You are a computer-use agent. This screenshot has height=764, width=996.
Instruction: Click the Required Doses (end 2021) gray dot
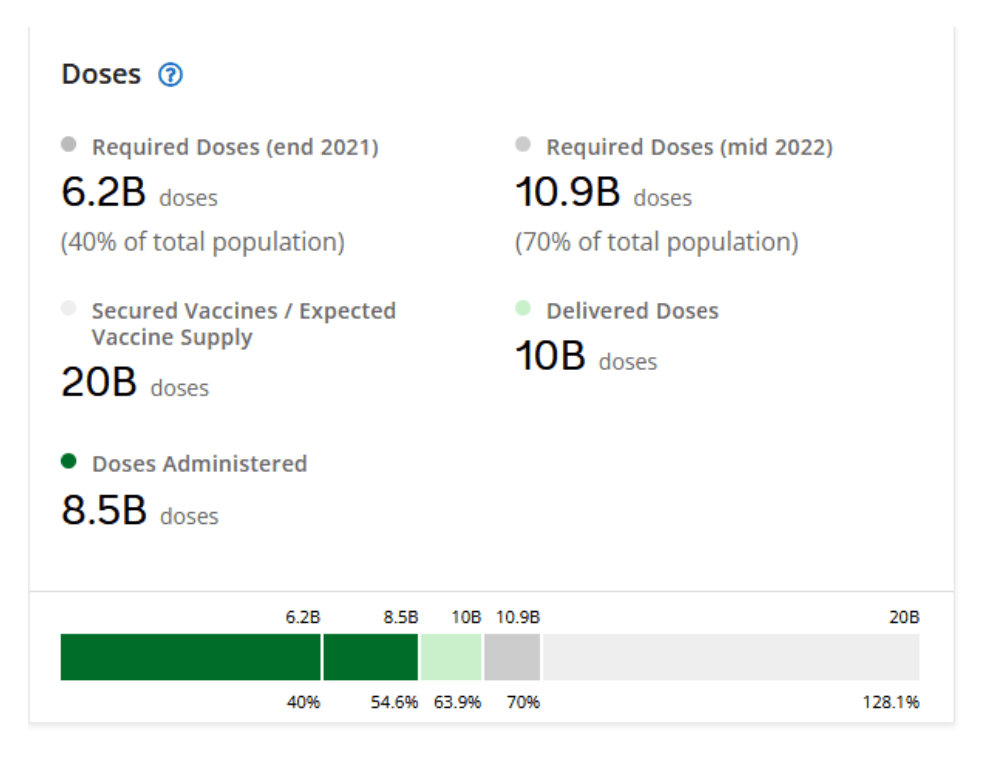pyautogui.click(x=68, y=145)
